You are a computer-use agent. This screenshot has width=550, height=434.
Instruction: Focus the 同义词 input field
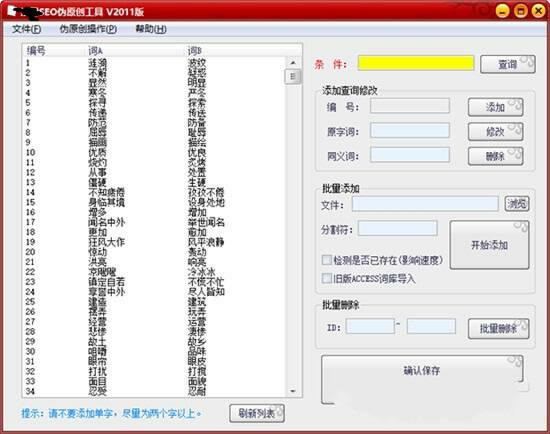pos(410,155)
